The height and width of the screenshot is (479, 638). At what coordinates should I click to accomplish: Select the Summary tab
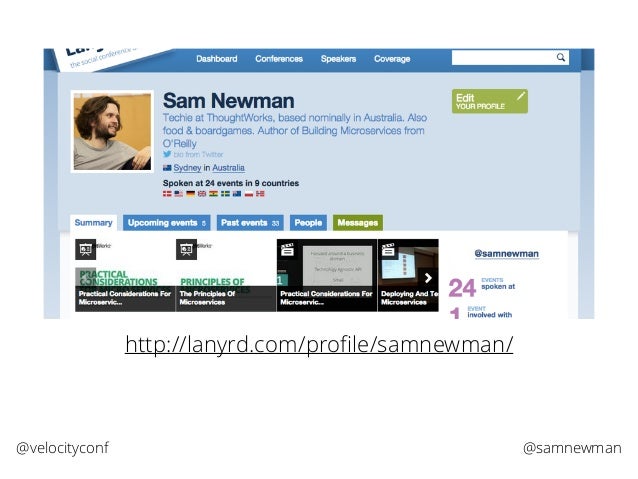pyautogui.click(x=93, y=223)
